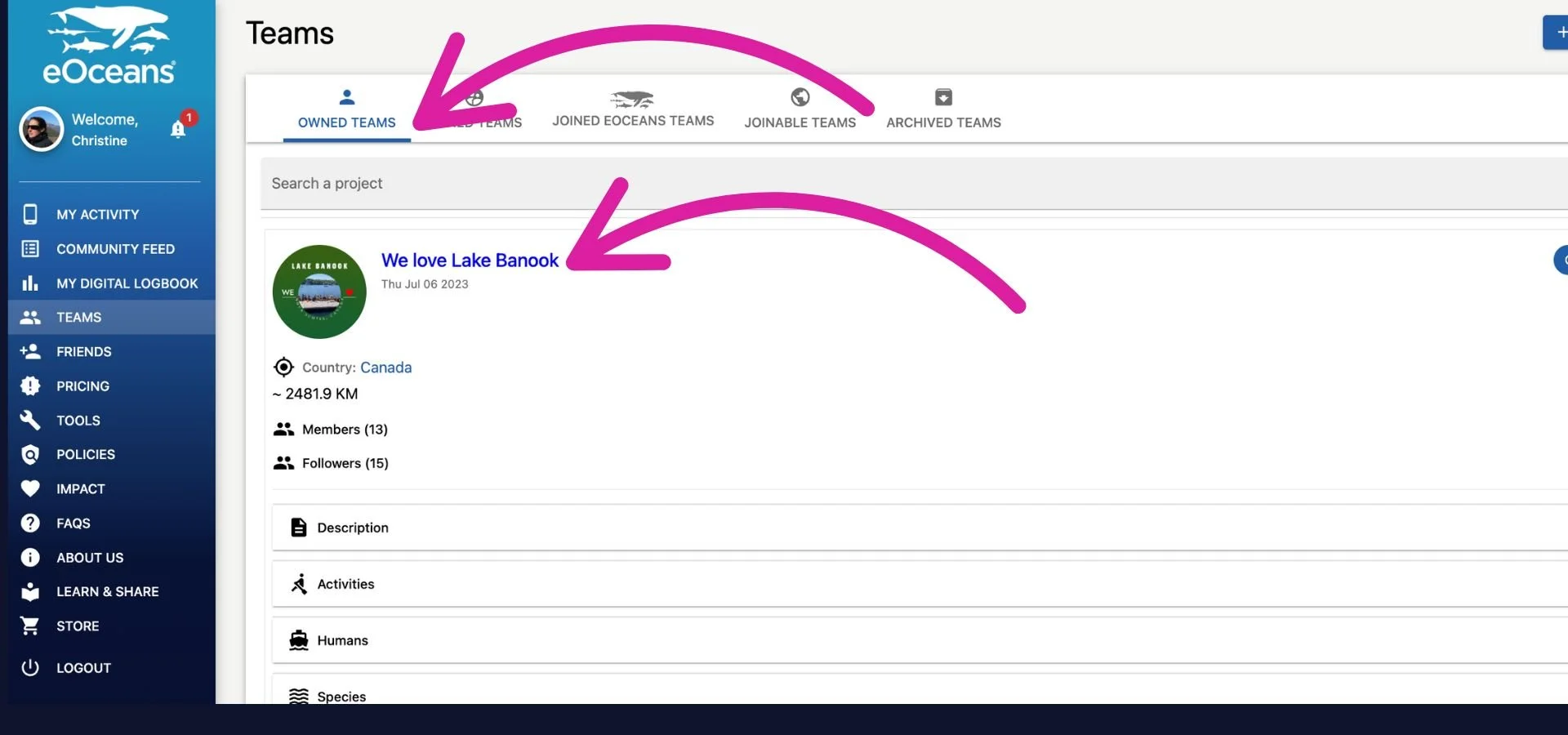Click the plus button to add team
The image size is (1568, 735).
tap(1557, 32)
